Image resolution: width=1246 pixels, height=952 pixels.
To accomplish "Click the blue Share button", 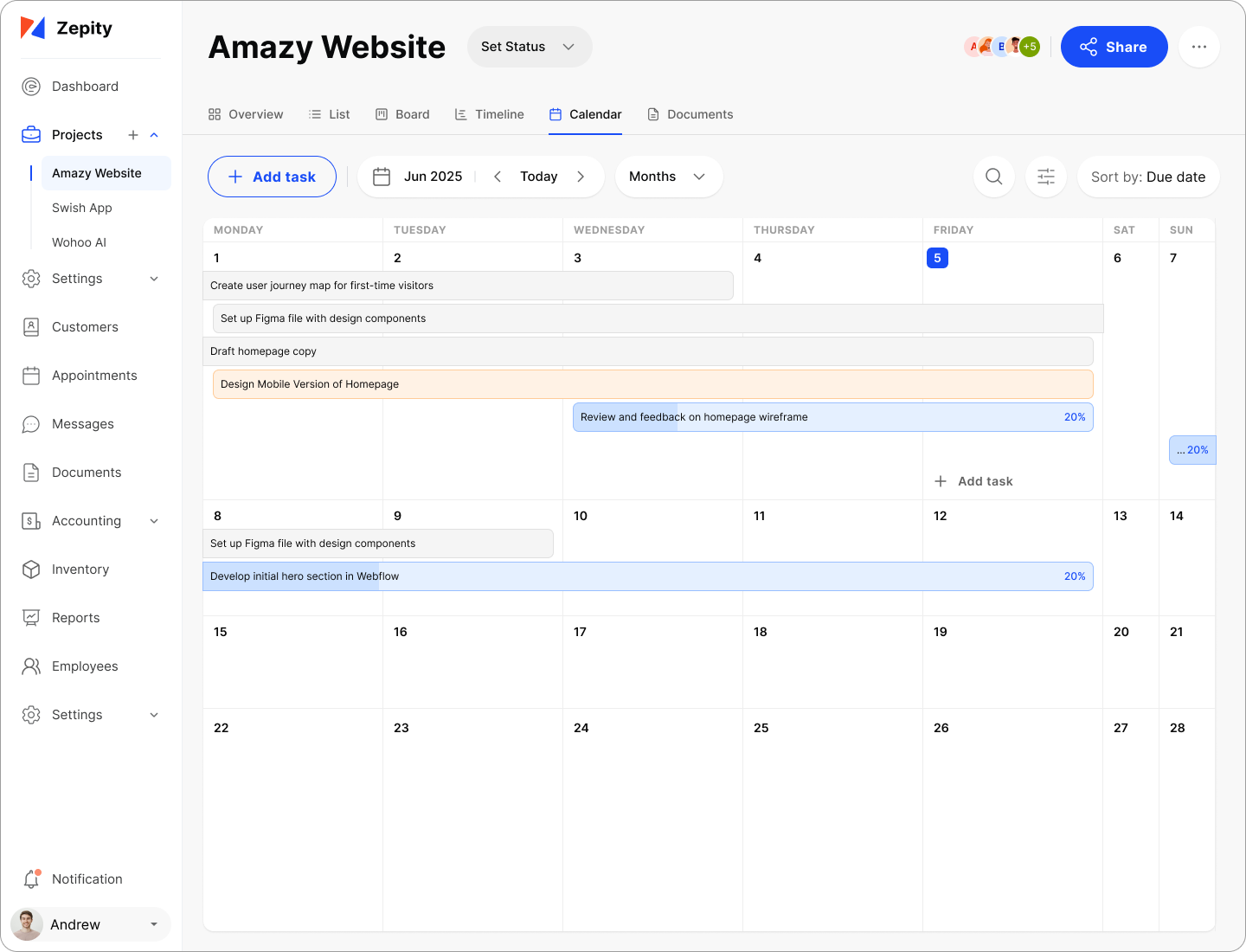I will (1114, 47).
